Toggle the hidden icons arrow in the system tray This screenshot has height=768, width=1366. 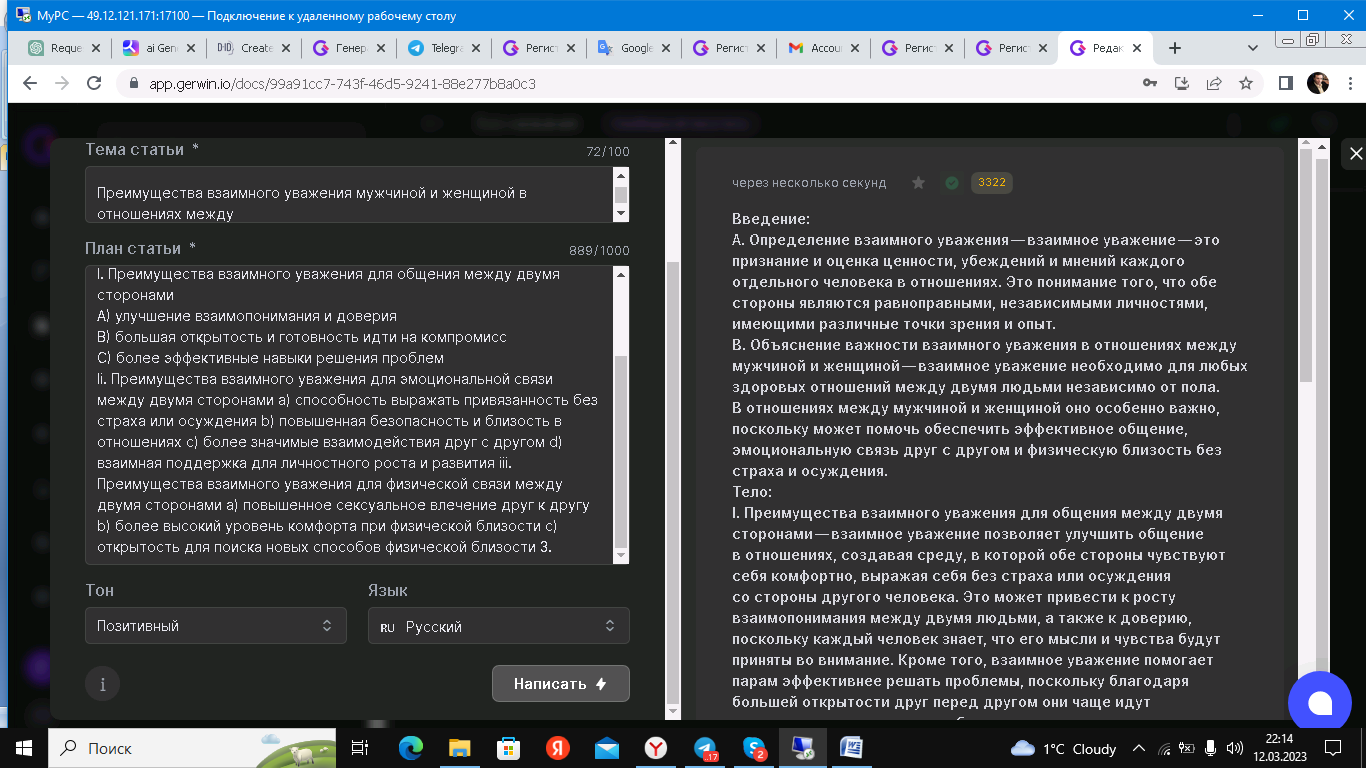point(1138,748)
